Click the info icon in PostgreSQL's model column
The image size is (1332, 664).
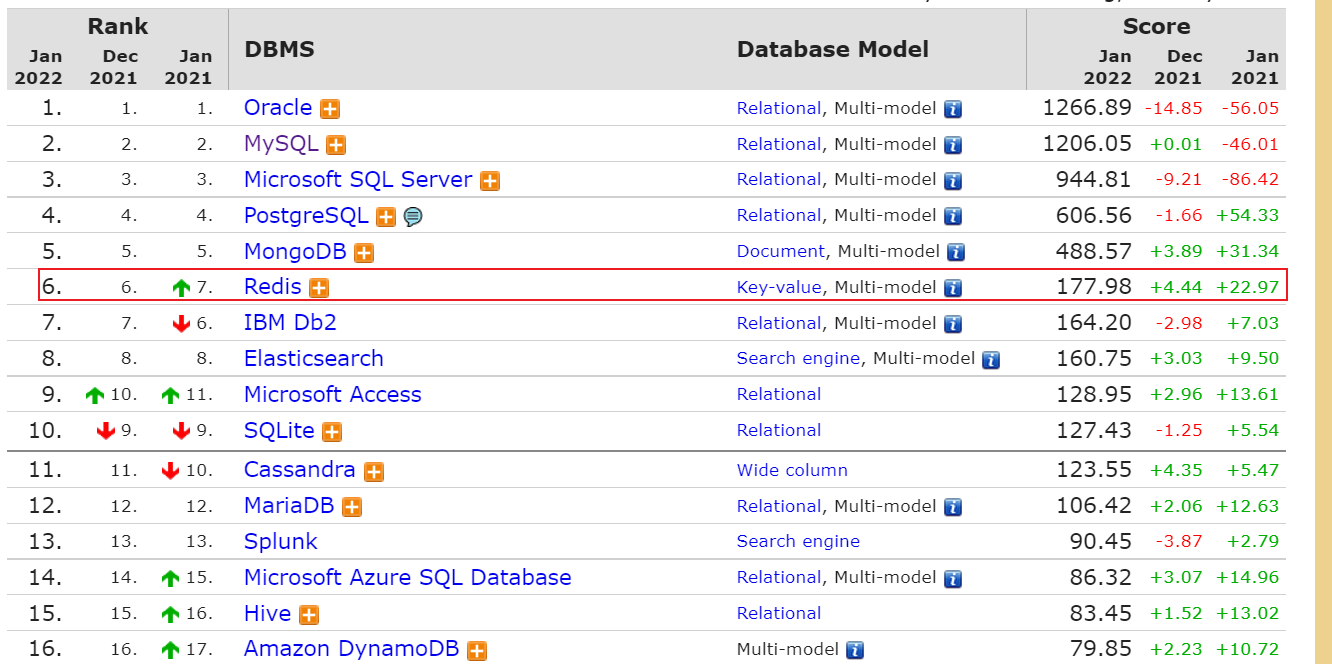[x=953, y=216]
